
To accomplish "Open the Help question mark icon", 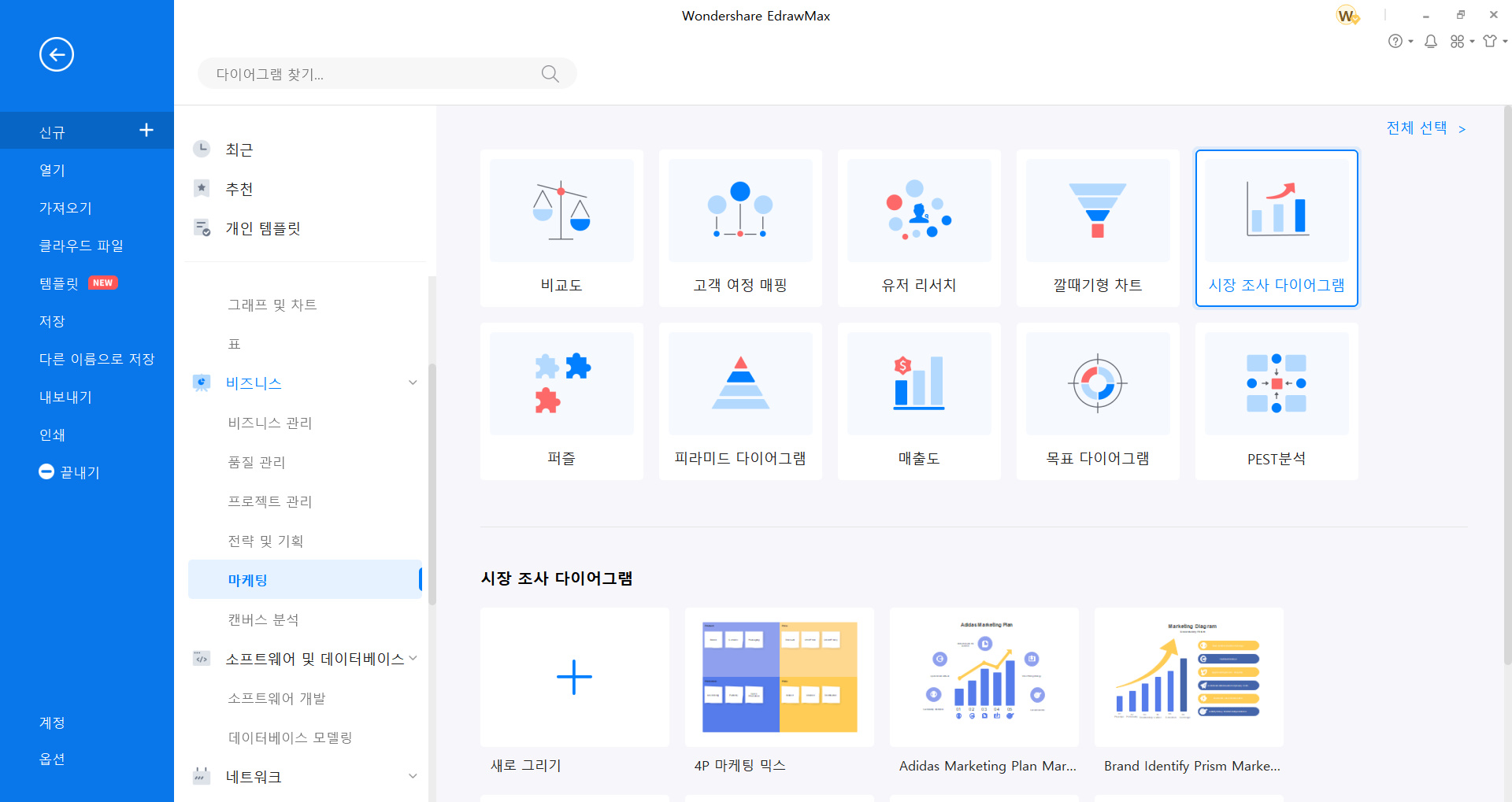I will (x=1396, y=41).
